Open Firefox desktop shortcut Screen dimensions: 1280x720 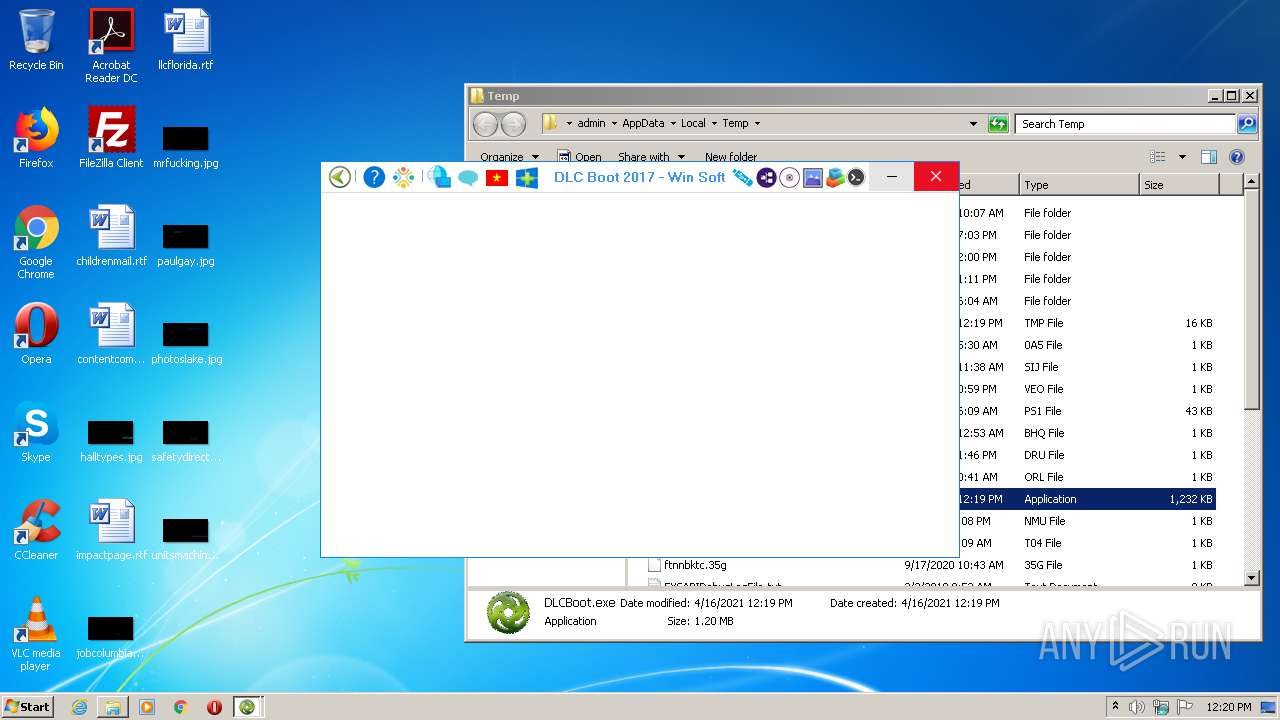pos(36,138)
